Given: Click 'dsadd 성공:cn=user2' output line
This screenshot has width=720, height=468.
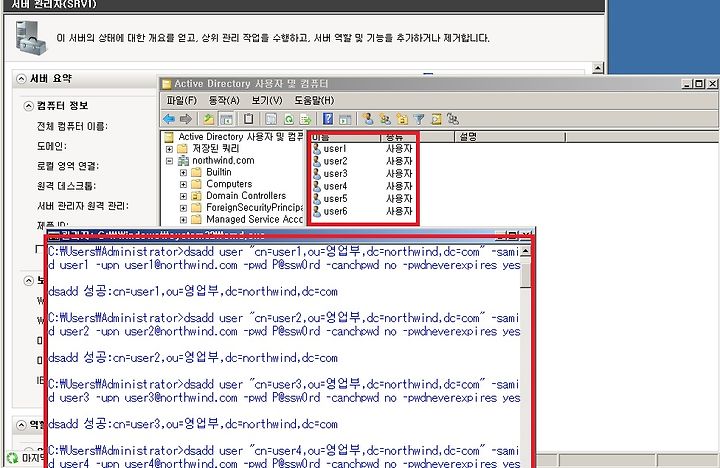Looking at the screenshot, I should [x=193, y=357].
